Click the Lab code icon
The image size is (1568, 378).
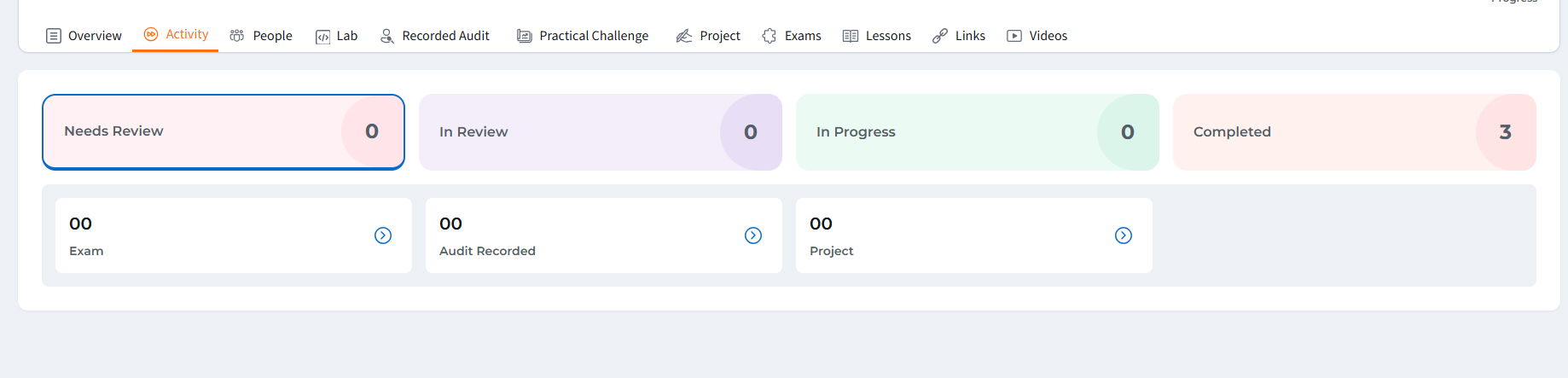pos(322,37)
